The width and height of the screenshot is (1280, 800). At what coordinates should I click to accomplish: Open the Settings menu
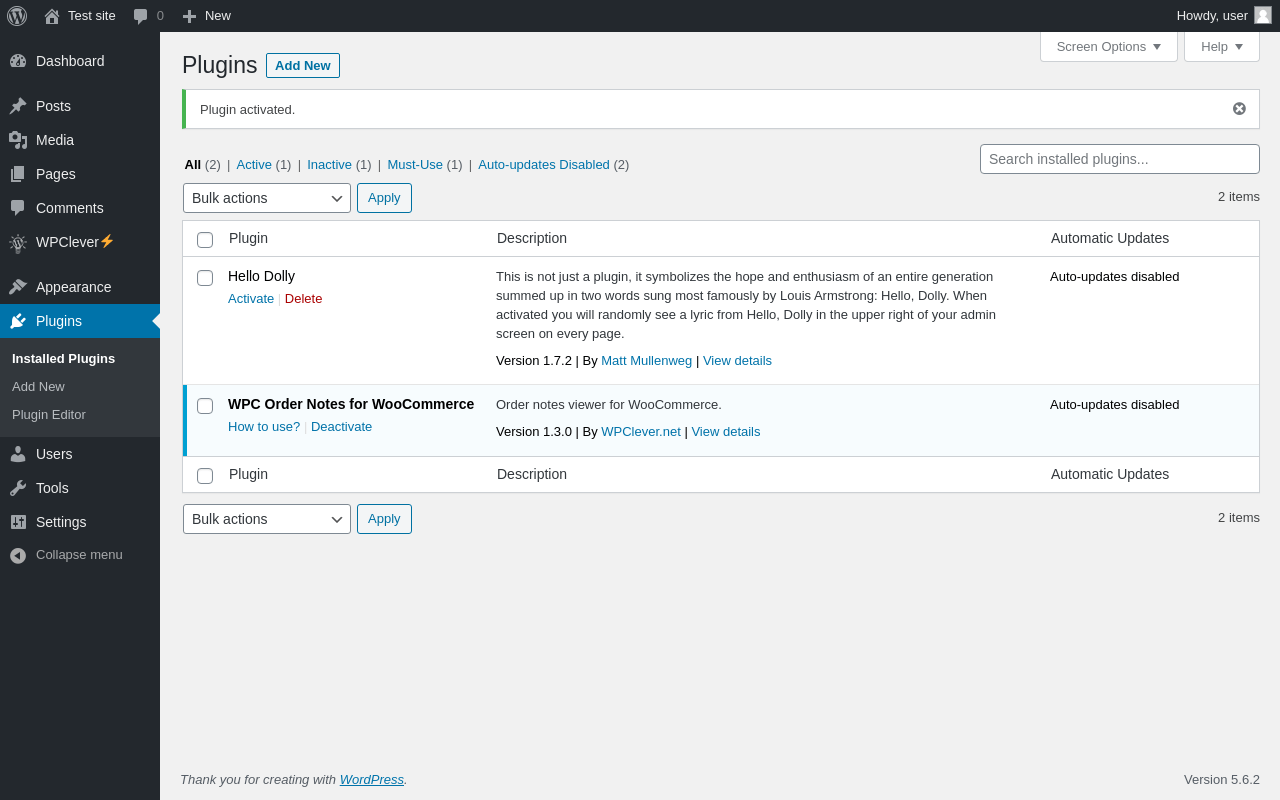click(80, 522)
